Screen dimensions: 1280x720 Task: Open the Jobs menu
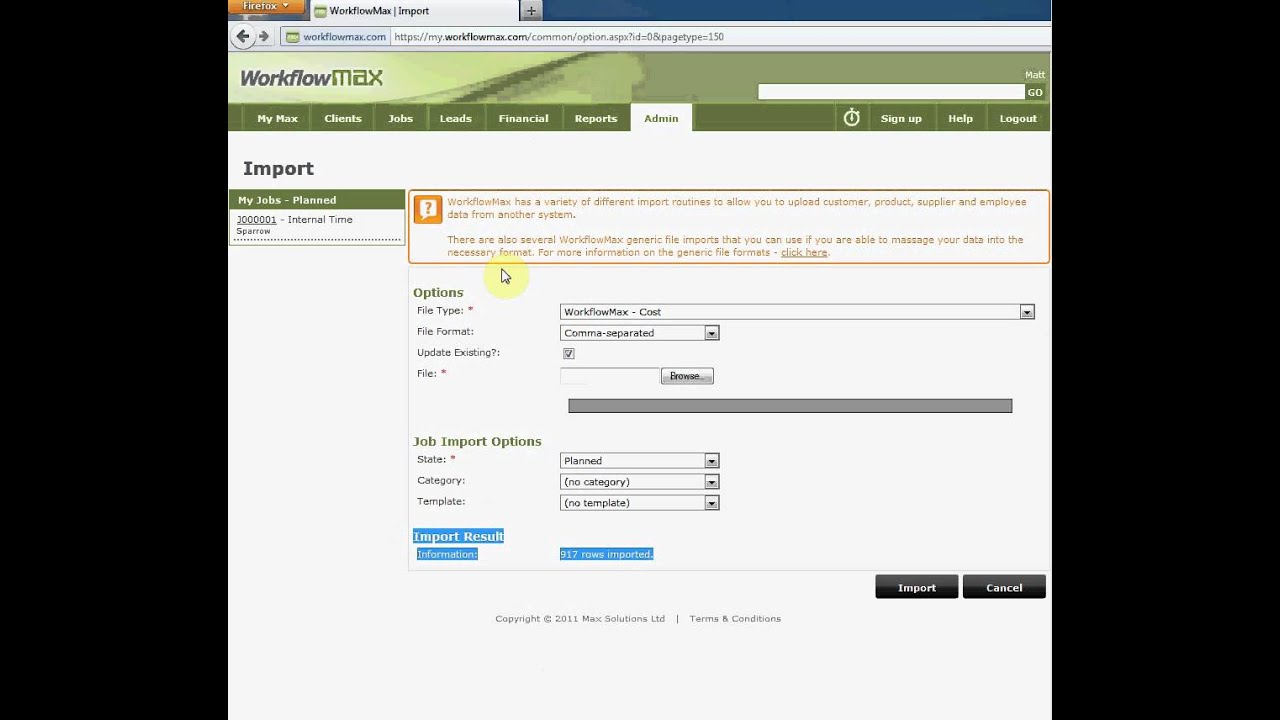click(x=400, y=118)
